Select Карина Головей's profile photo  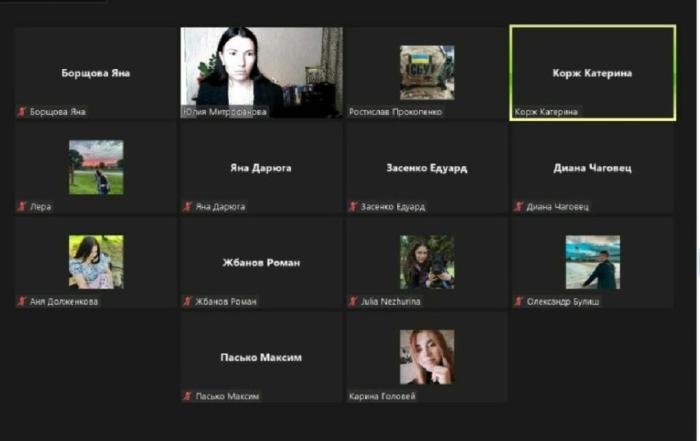pyautogui.click(x=427, y=357)
